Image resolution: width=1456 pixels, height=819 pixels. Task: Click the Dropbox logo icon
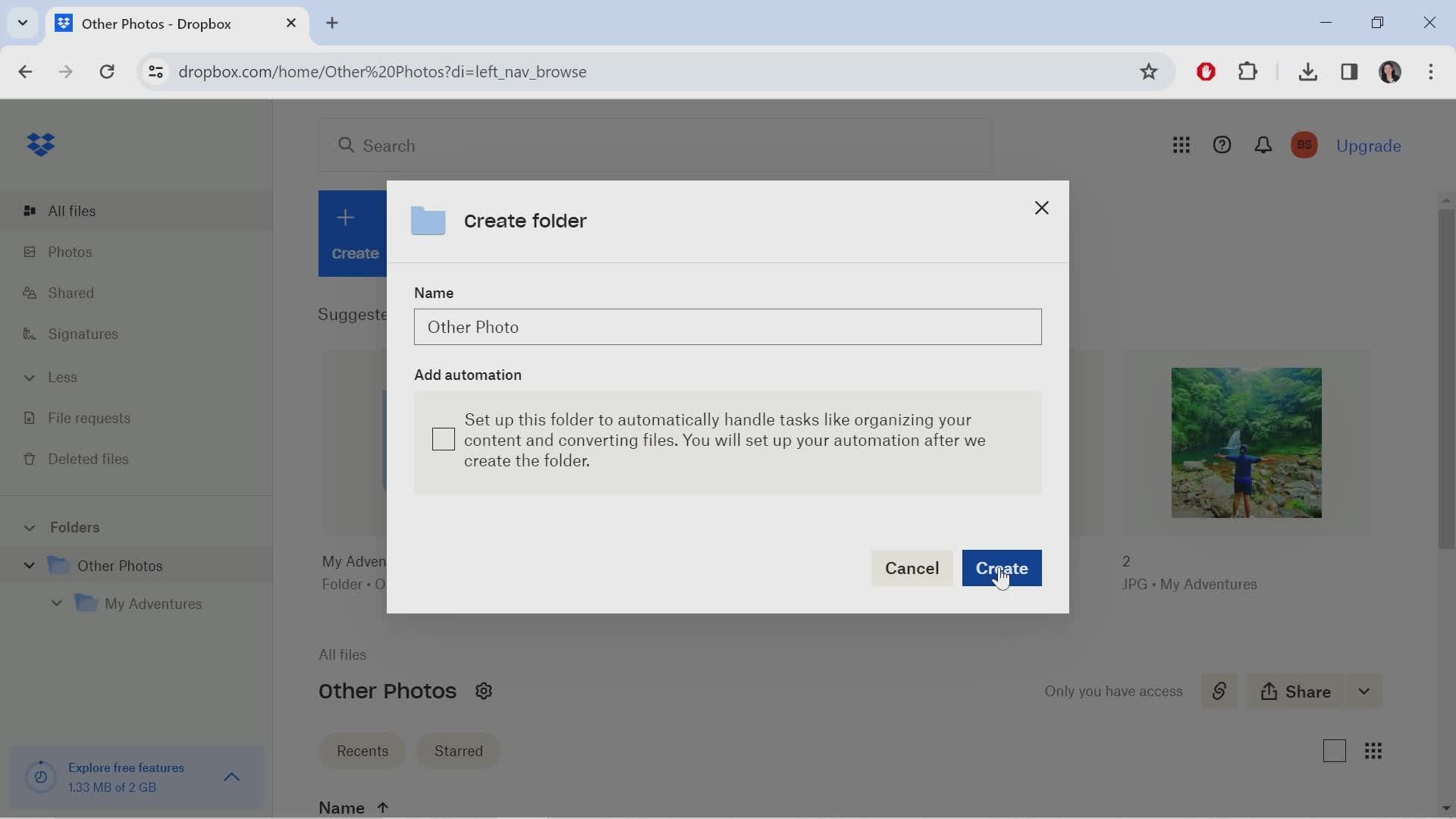(39, 145)
